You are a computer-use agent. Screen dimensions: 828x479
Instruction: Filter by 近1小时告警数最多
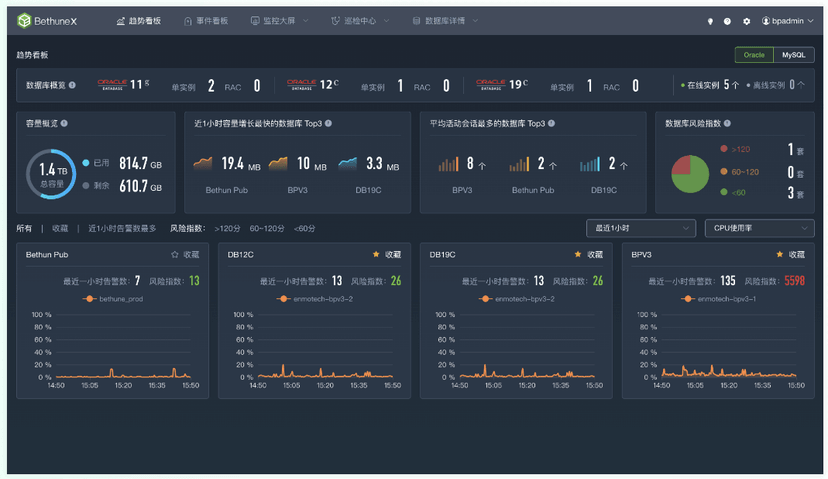coord(122,229)
